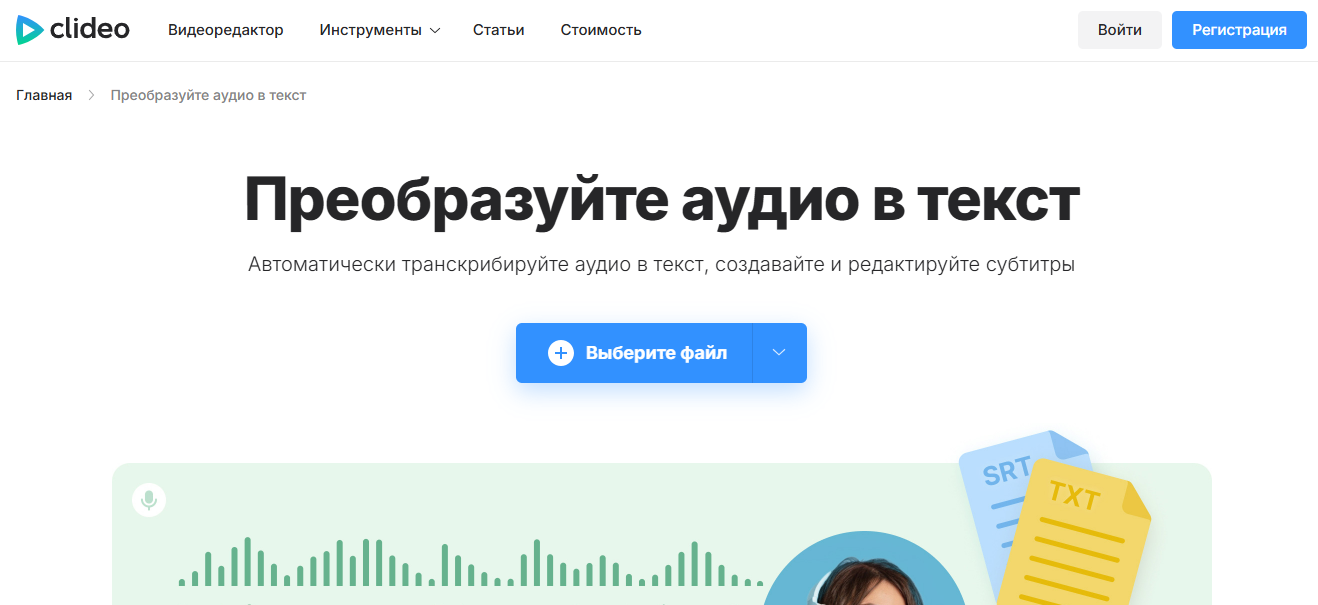Open dropdown arrow beside Выберите файл
This screenshot has width=1318, height=605.
(x=779, y=353)
